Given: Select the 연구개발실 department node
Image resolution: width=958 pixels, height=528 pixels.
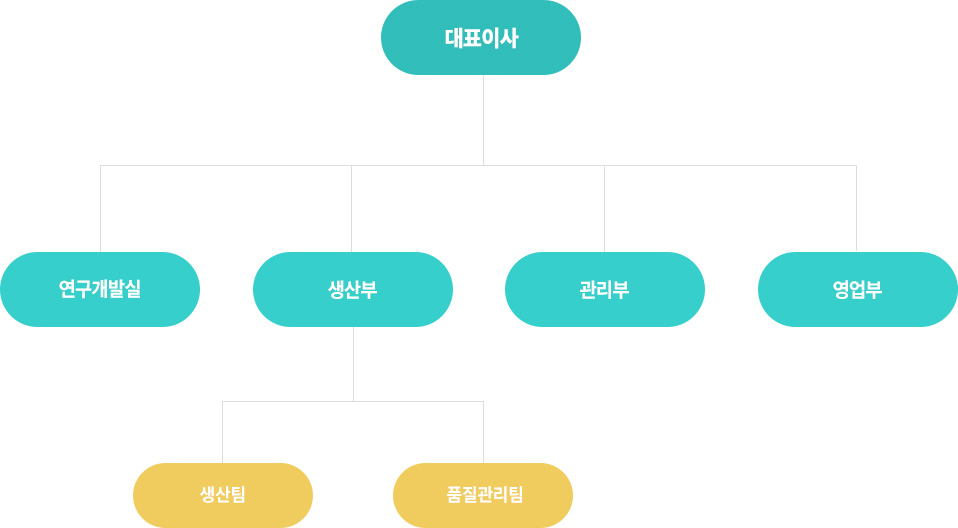Looking at the screenshot, I should pyautogui.click(x=100, y=289).
